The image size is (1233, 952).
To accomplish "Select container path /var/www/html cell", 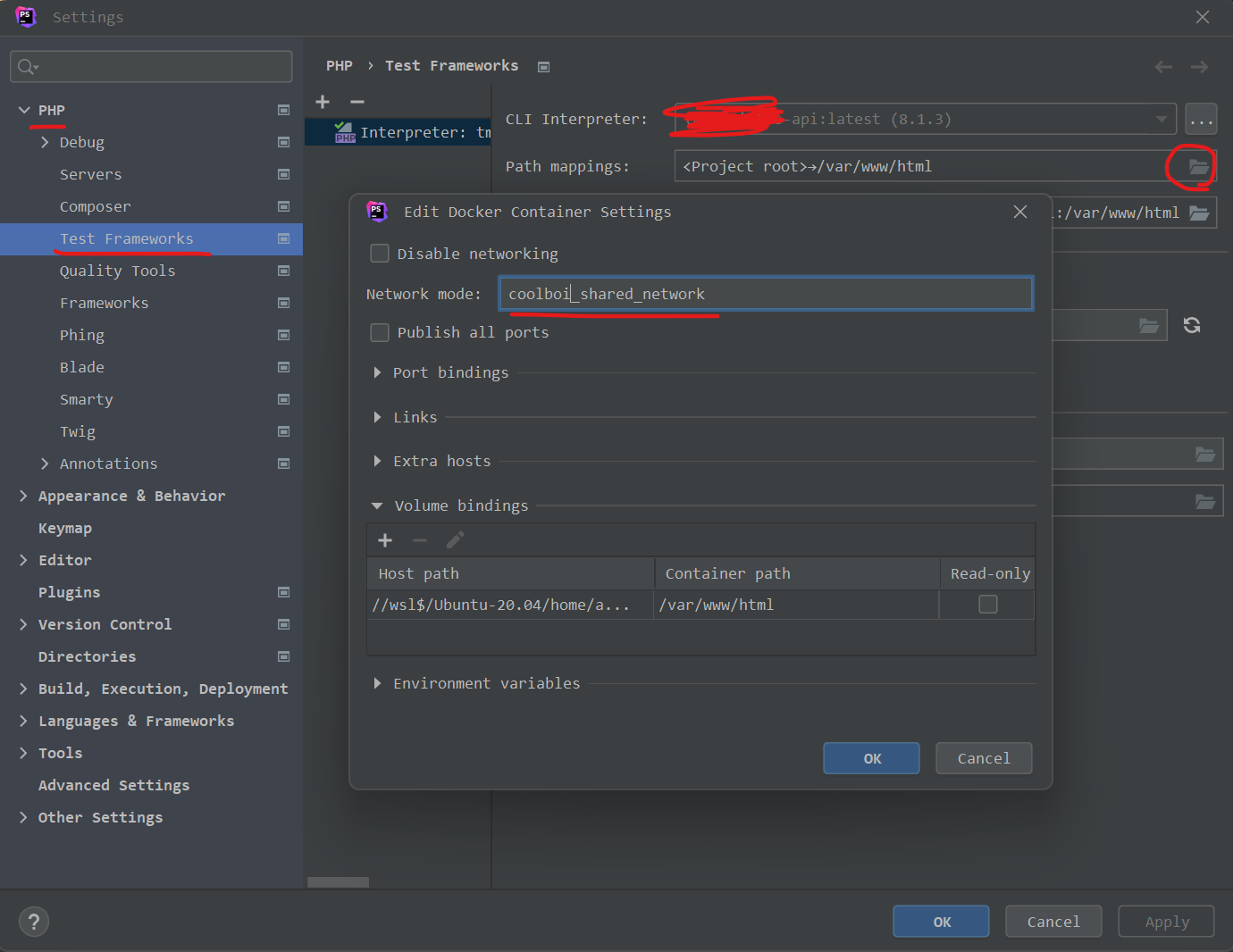I will click(x=796, y=605).
